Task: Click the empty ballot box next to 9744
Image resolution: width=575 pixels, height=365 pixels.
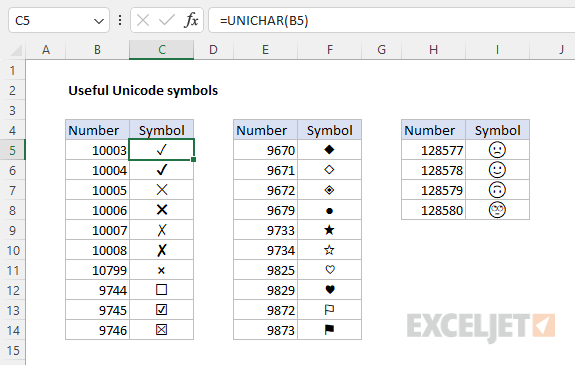Action: tap(161, 290)
